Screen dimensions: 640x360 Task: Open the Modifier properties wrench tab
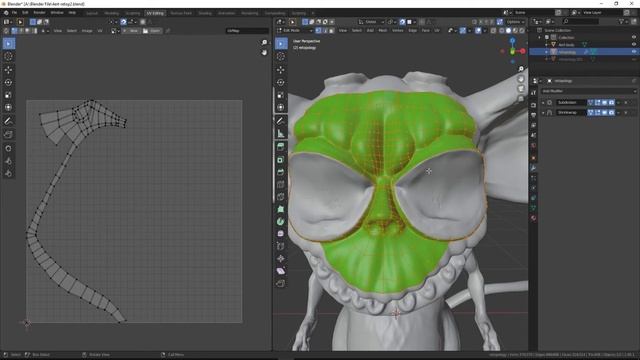(x=533, y=168)
